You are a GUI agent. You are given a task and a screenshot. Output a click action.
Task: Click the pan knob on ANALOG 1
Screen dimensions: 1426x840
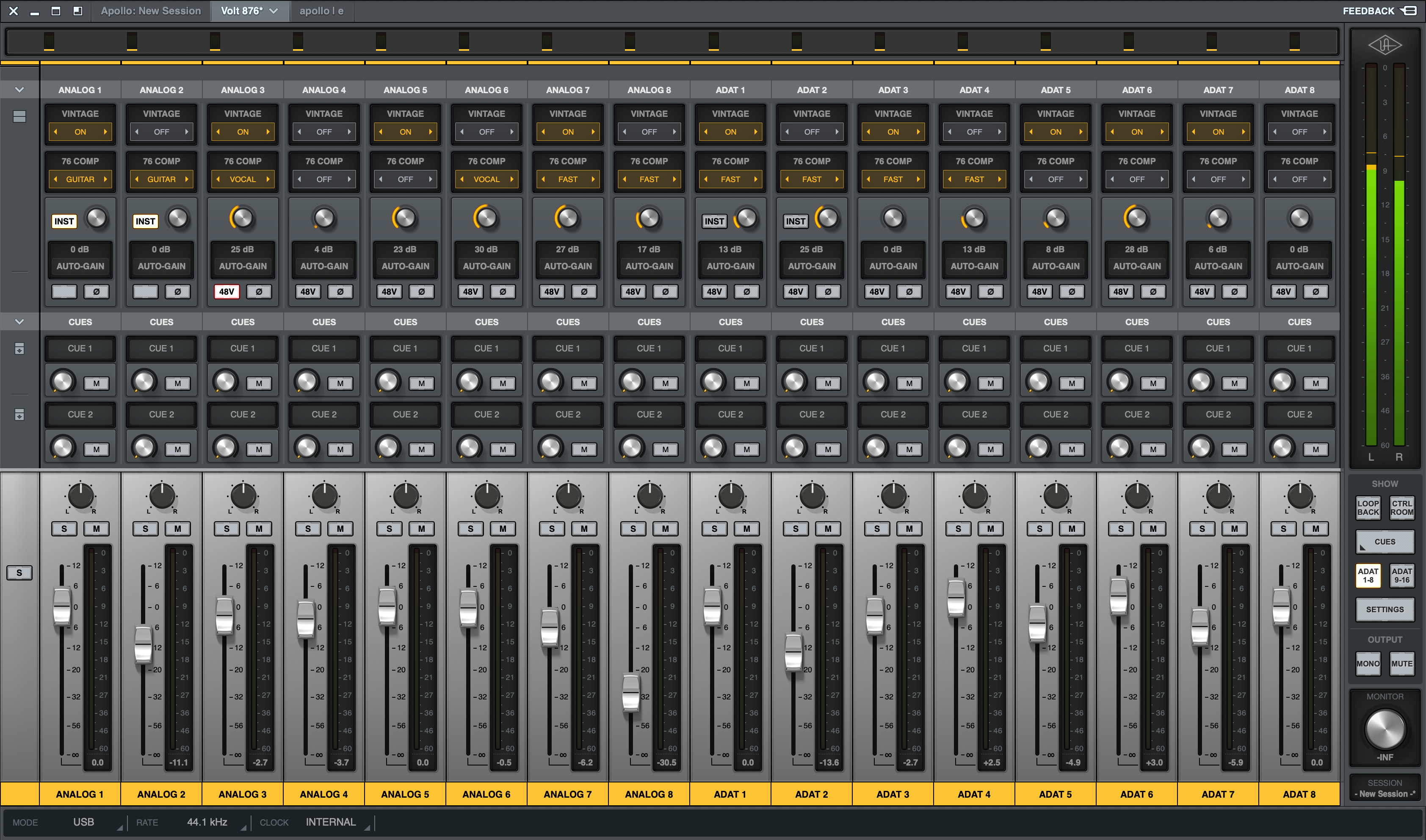coord(80,496)
